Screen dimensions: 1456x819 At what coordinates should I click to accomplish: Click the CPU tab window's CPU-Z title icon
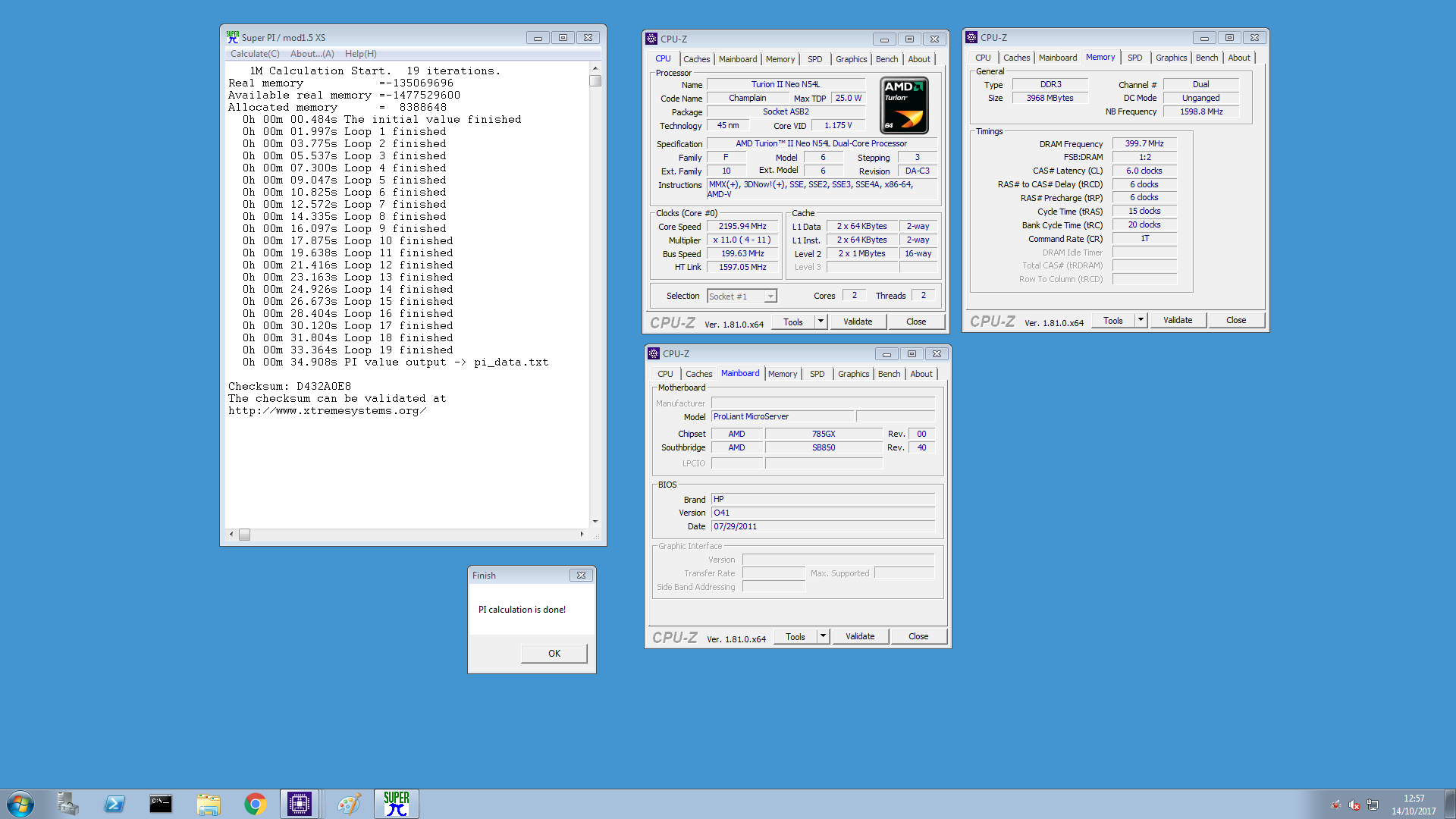point(651,39)
